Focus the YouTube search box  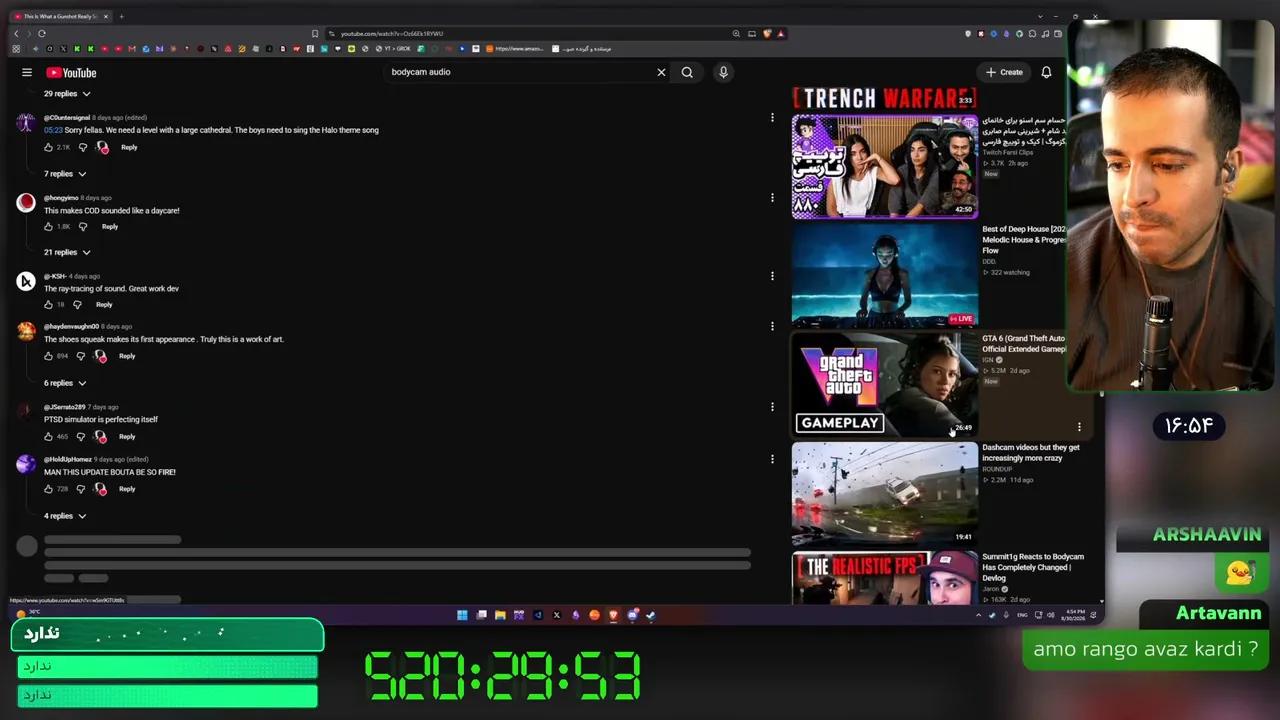point(520,72)
